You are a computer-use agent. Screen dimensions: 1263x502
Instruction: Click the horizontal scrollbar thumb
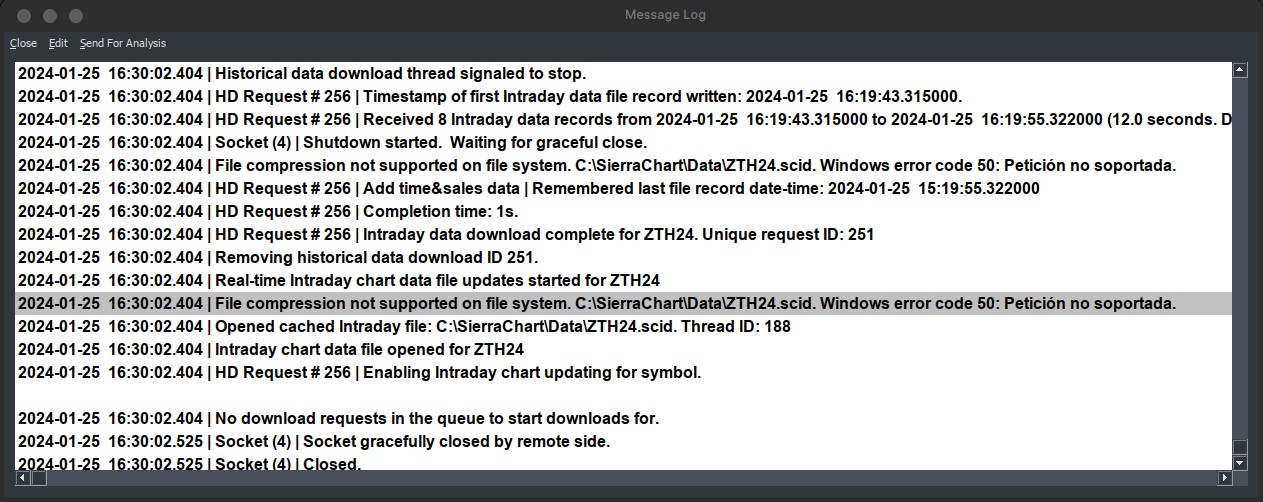pyautogui.click(x=40, y=478)
